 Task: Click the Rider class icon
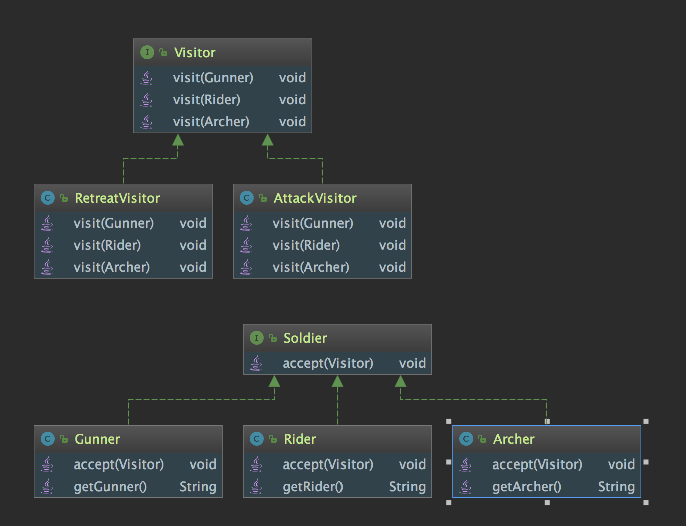(x=257, y=439)
